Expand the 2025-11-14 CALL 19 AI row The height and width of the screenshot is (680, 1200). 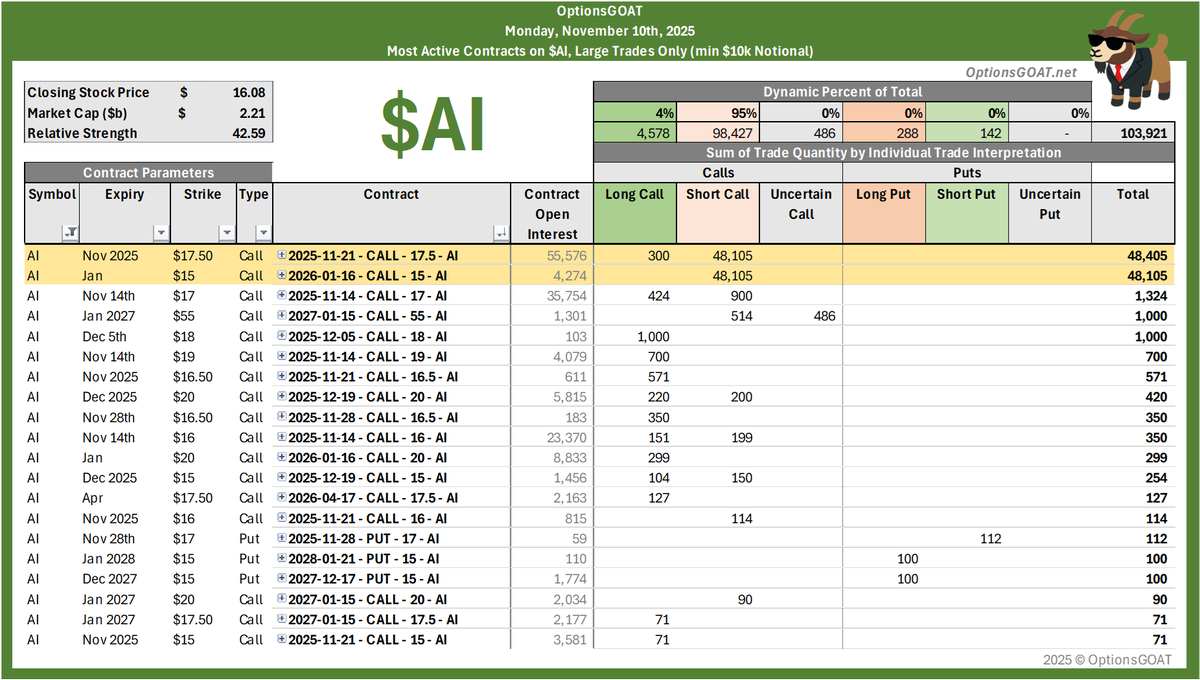pos(282,356)
